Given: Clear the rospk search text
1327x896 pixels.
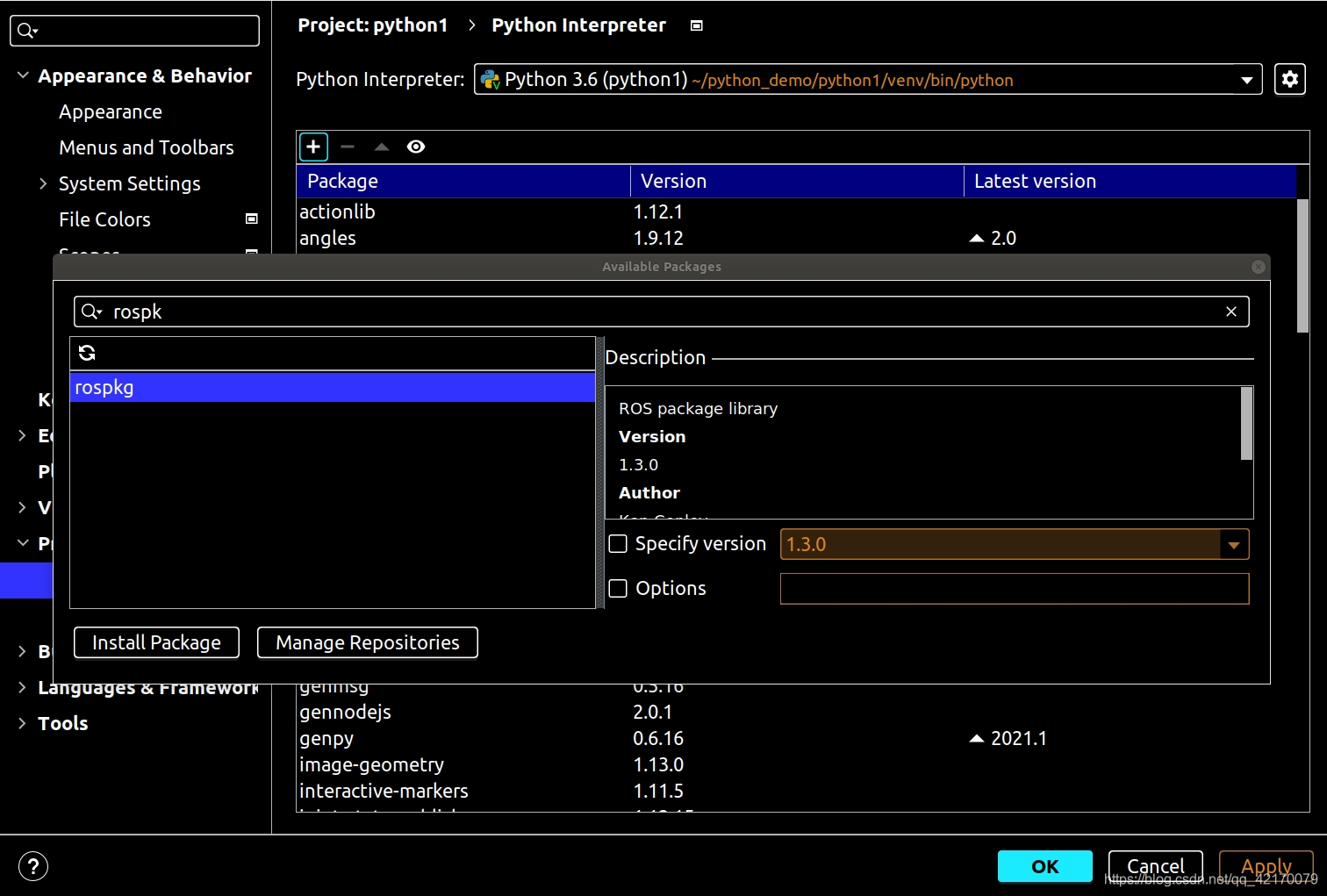Looking at the screenshot, I should (x=1230, y=312).
